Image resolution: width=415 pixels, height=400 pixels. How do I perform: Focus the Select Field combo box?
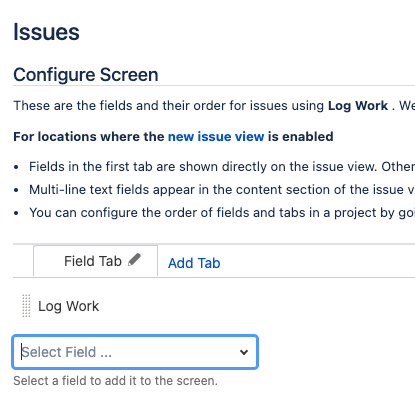point(135,352)
